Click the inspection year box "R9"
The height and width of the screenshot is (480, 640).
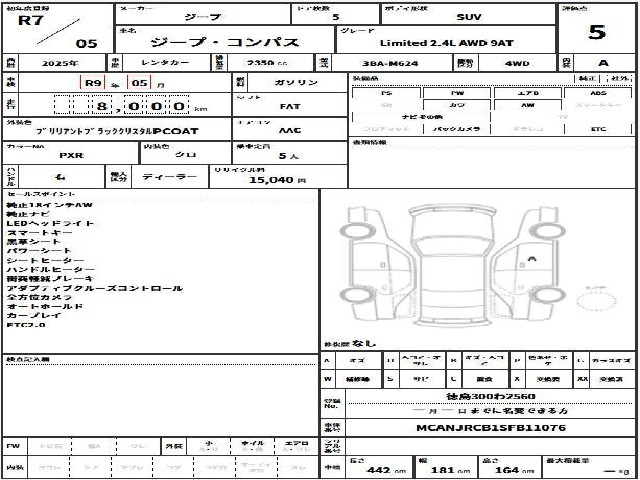[93, 83]
